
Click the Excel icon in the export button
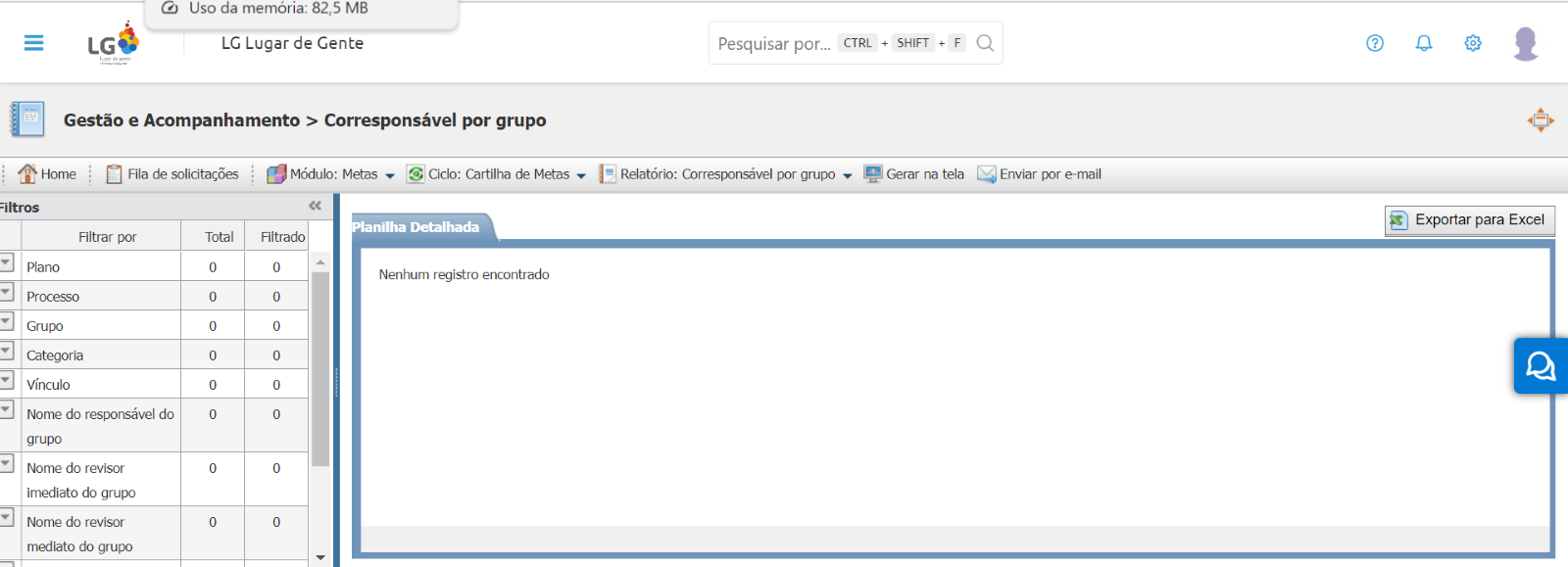(1398, 220)
